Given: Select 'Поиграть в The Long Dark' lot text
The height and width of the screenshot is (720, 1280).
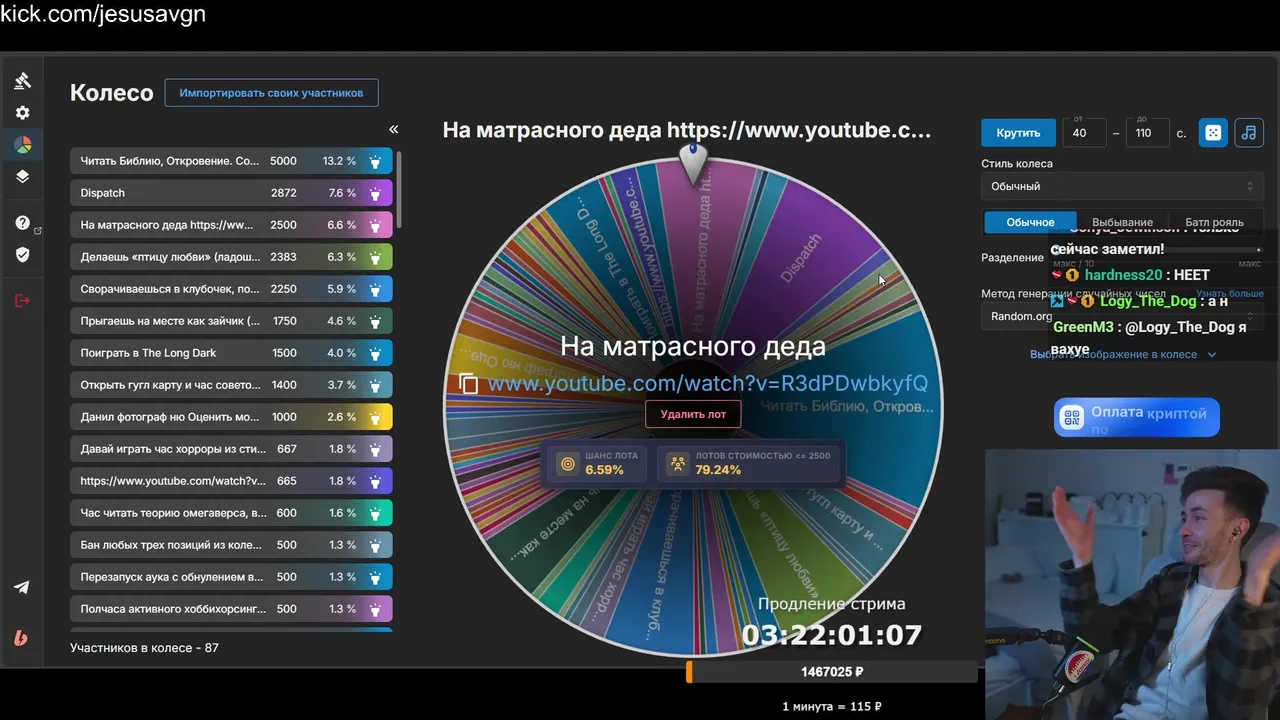Looking at the screenshot, I should [148, 353].
